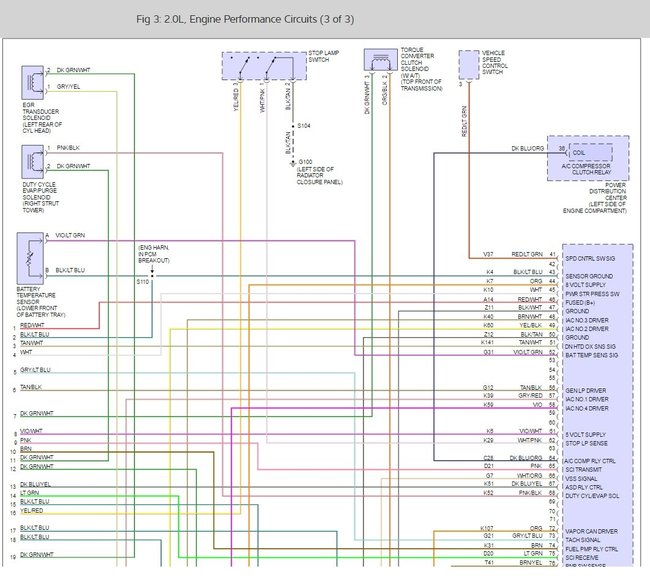This screenshot has width=650, height=580.
Task: Select 'DK BLU/YEL' label at left row 13
Action: [35, 484]
